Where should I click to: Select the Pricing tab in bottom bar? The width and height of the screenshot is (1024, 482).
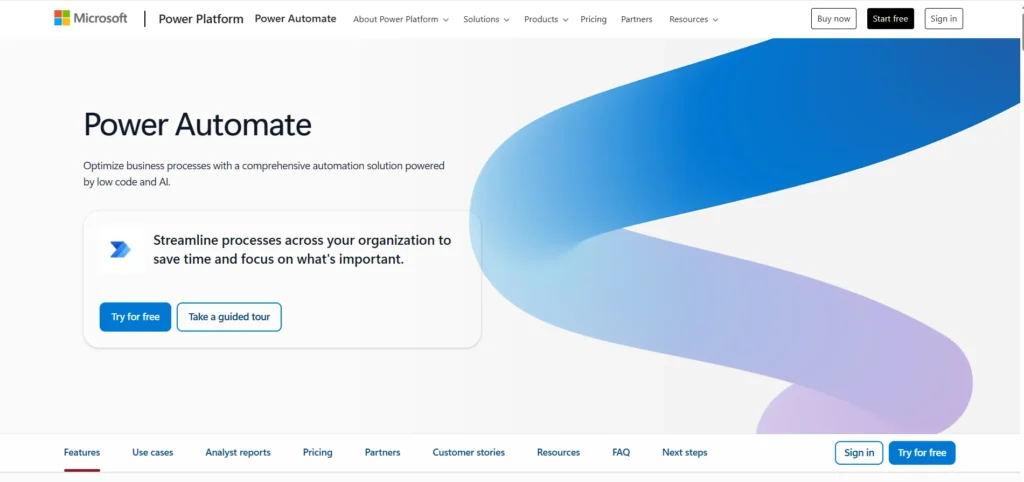(x=317, y=452)
